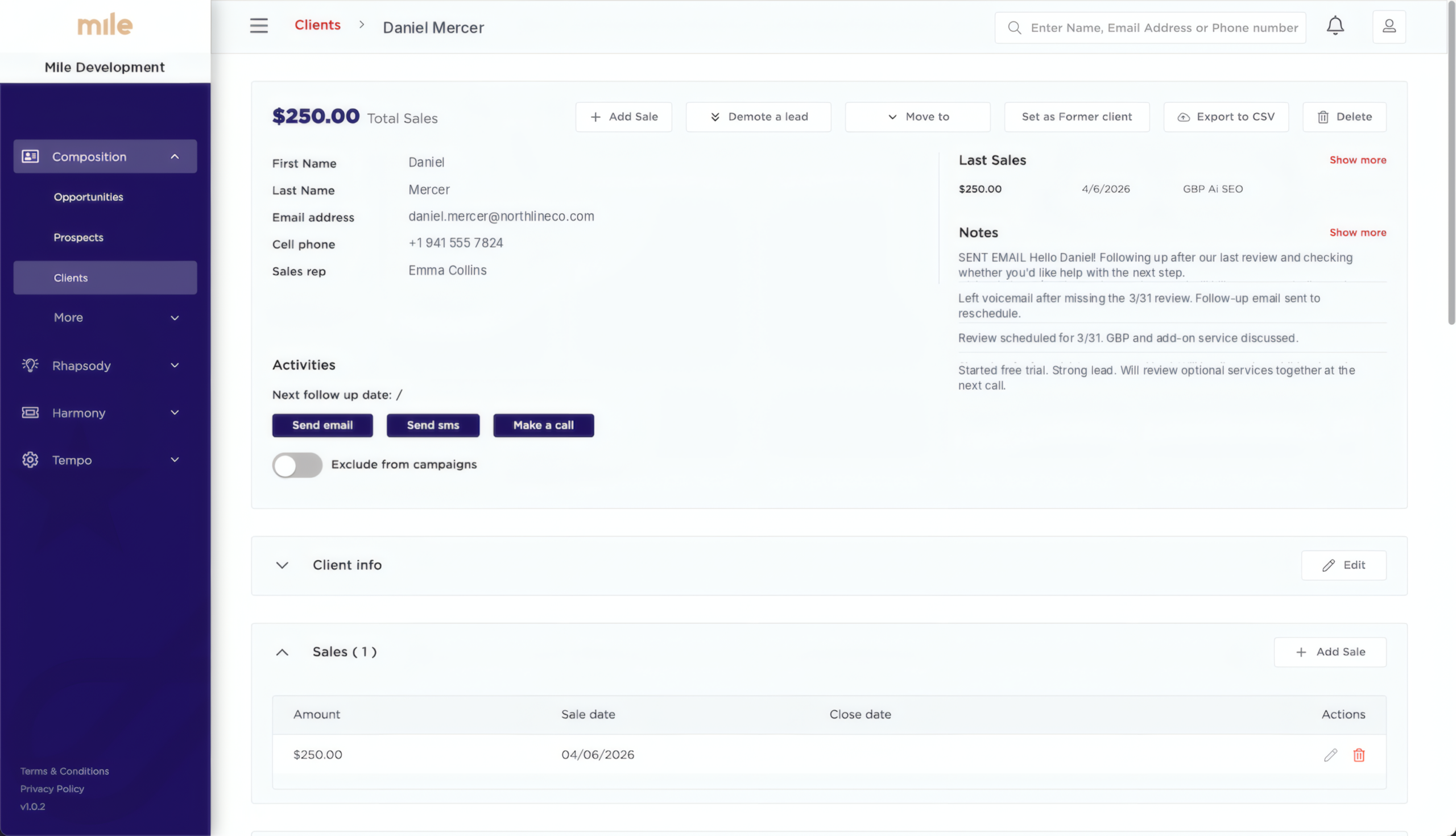Click the edit pencil on the sales row
The height and width of the screenshot is (836, 1456).
pos(1330,755)
